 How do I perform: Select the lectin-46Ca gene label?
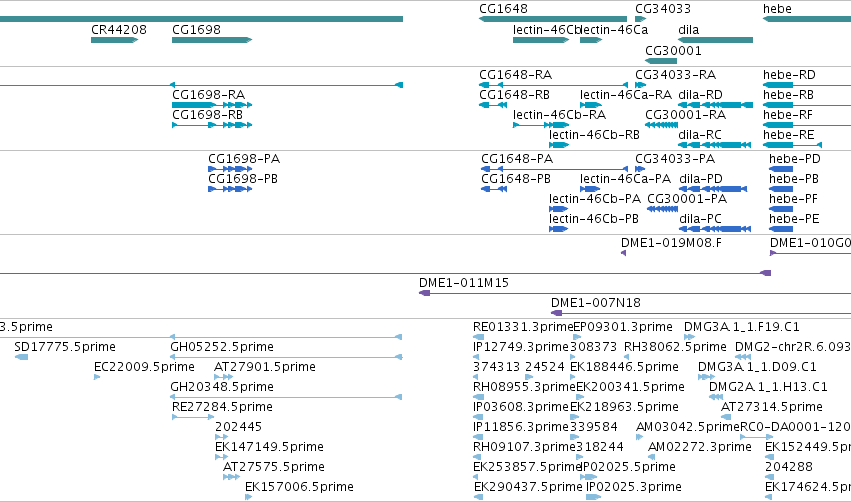click(x=614, y=30)
